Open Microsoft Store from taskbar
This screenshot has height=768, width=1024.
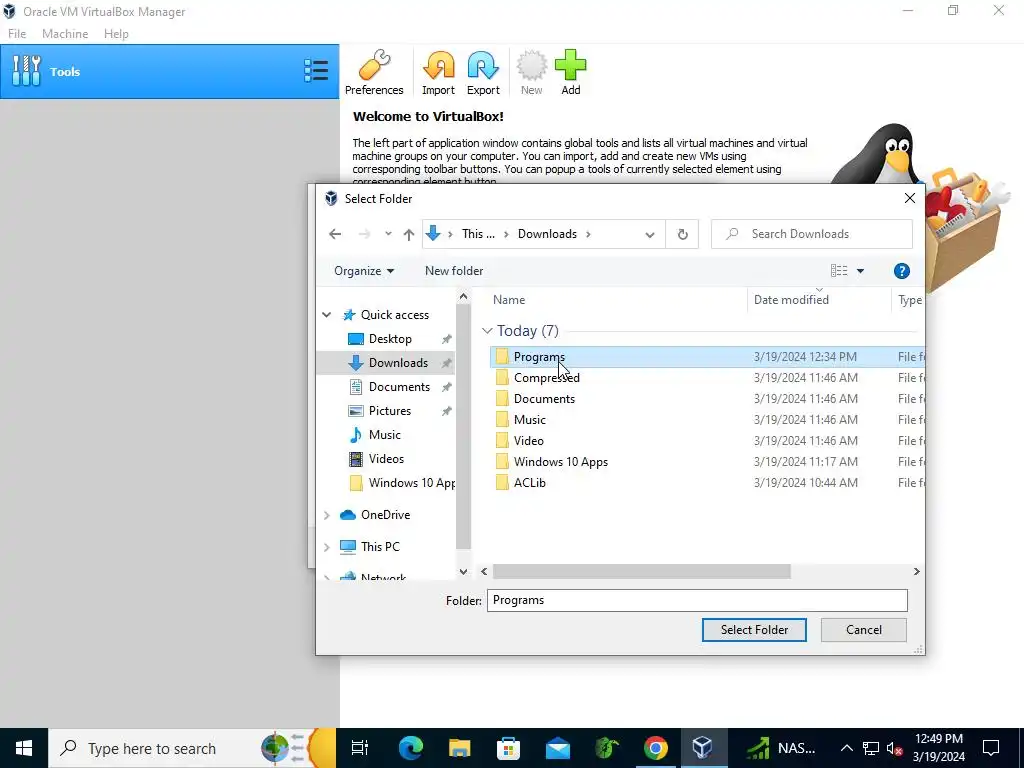coord(508,748)
